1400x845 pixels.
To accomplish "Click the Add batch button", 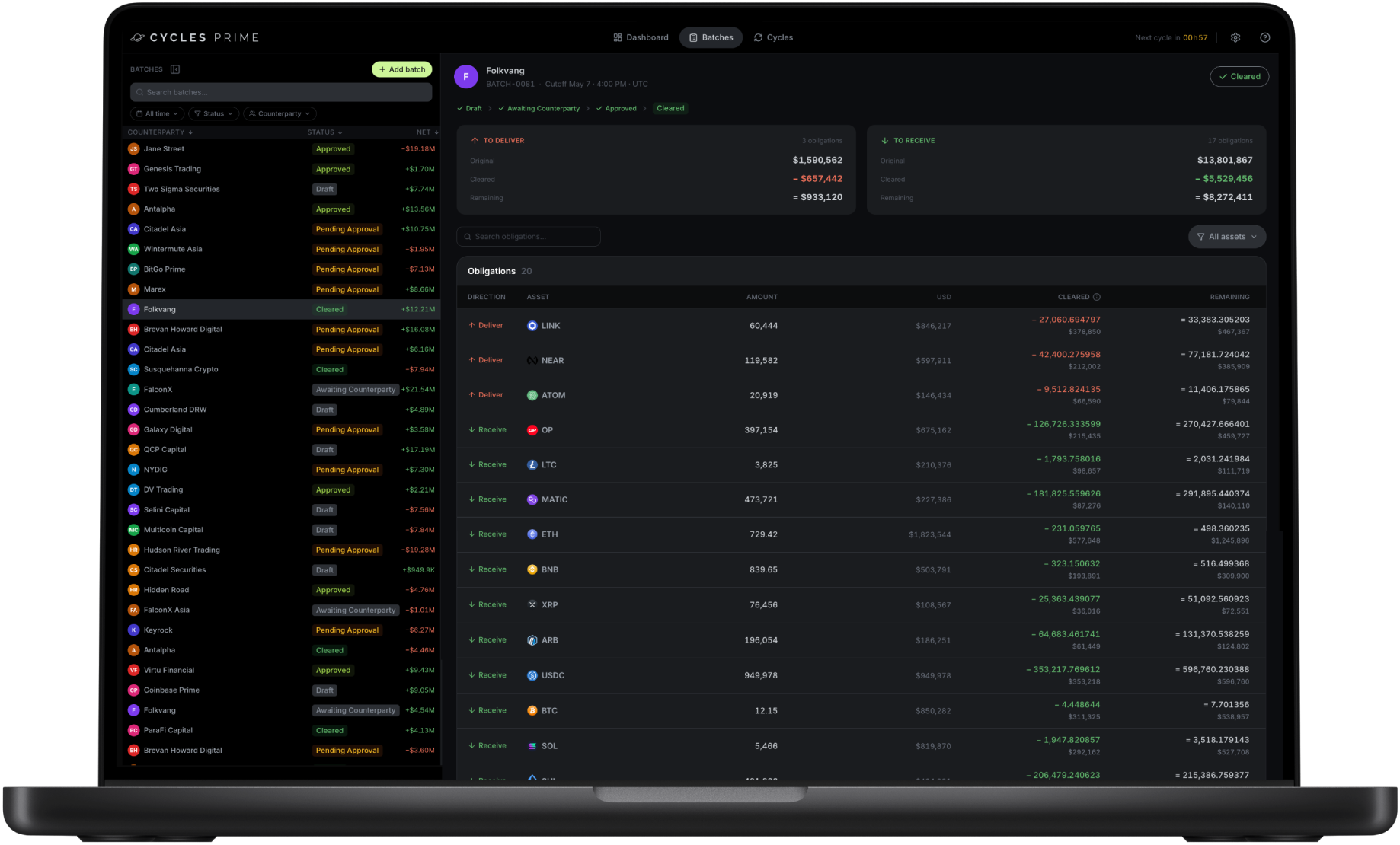I will (x=402, y=69).
